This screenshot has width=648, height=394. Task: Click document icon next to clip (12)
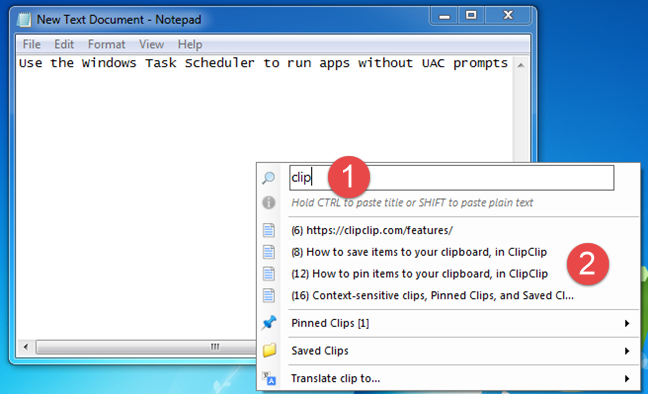(269, 274)
